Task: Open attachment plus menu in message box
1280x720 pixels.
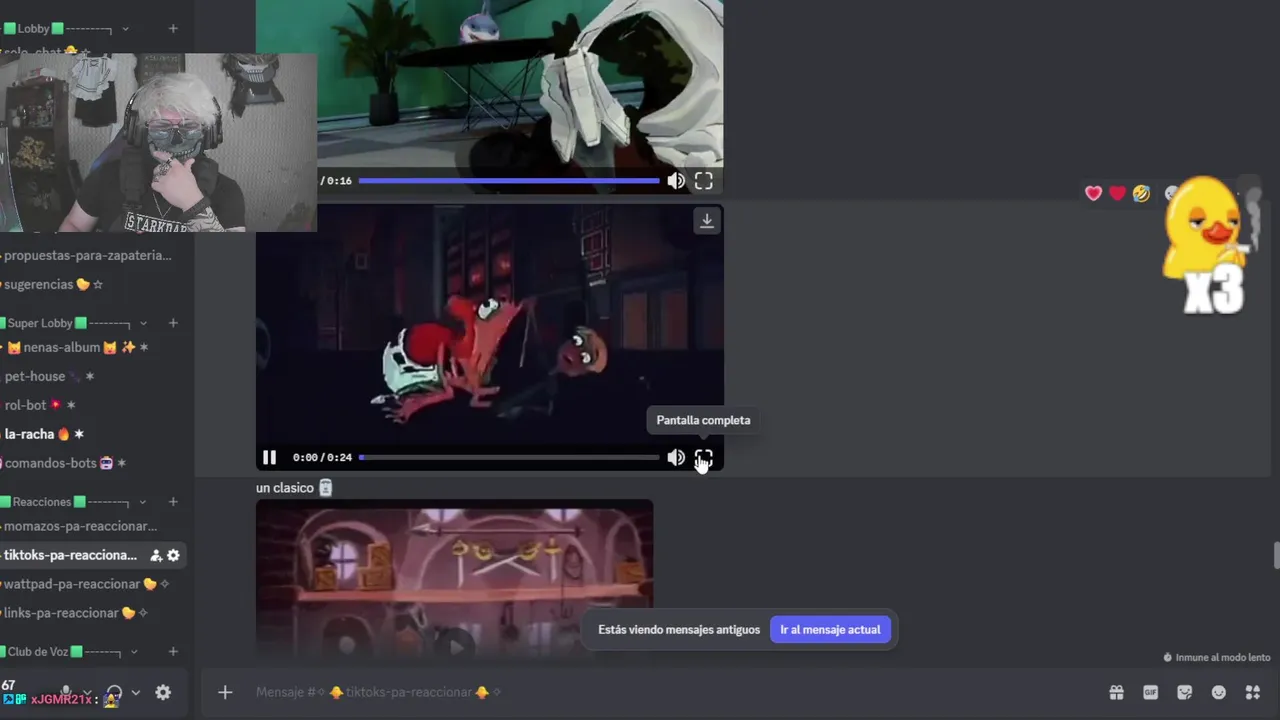Action: coord(225,692)
